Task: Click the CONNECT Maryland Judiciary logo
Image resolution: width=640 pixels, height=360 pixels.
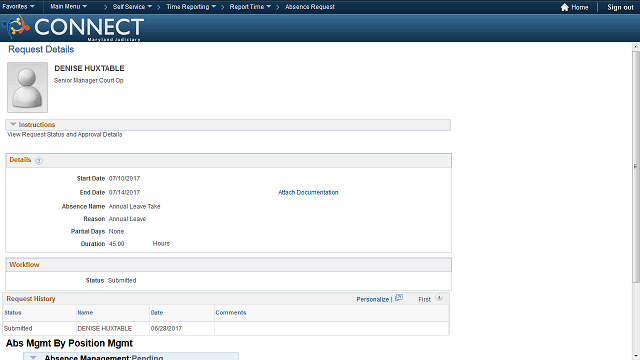Action: tap(73, 28)
